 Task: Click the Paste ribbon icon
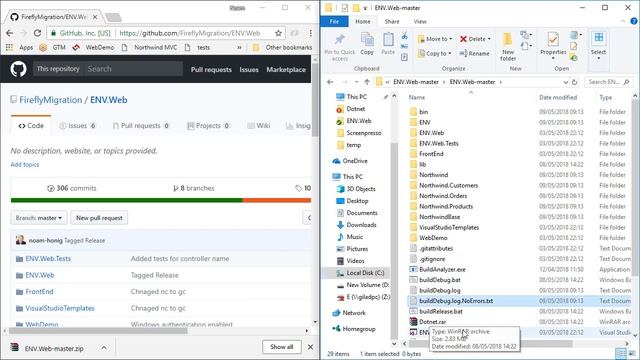388,44
